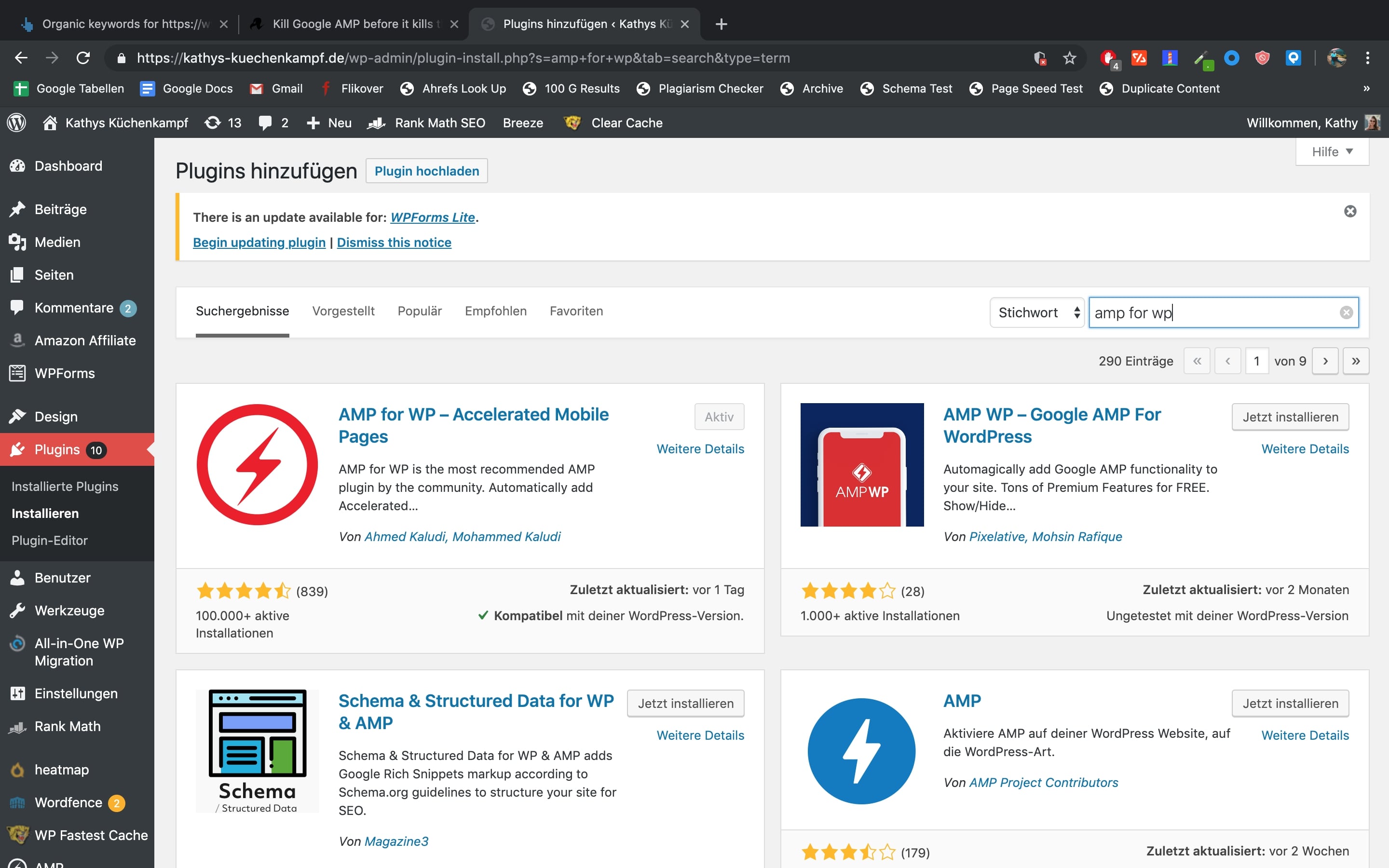Click Dismiss this notice link
Image resolution: width=1389 pixels, height=868 pixels.
[x=394, y=242]
